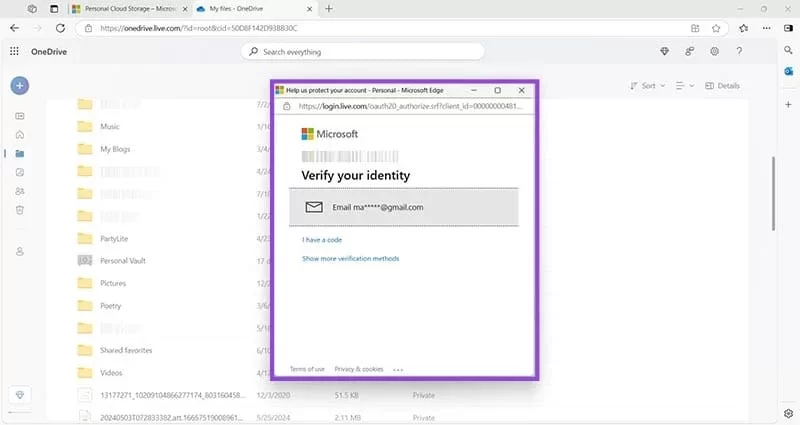Toggle the Details pane
Image resolution: width=800 pixels, height=425 pixels.
click(x=722, y=86)
